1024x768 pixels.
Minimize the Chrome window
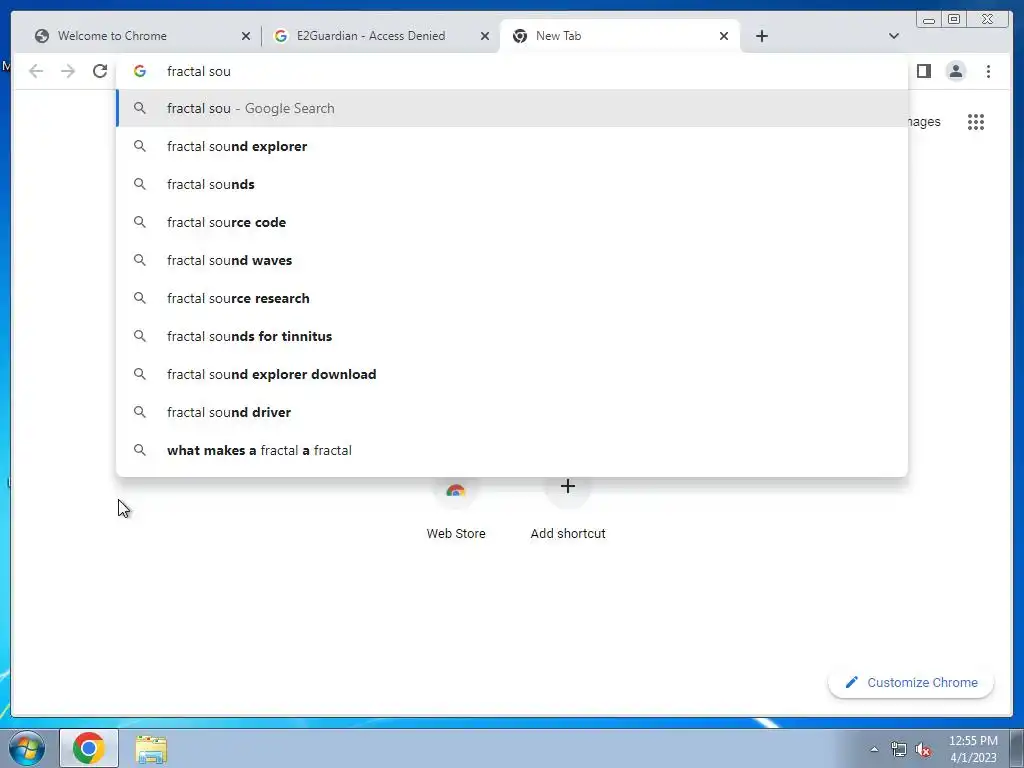[x=929, y=20]
